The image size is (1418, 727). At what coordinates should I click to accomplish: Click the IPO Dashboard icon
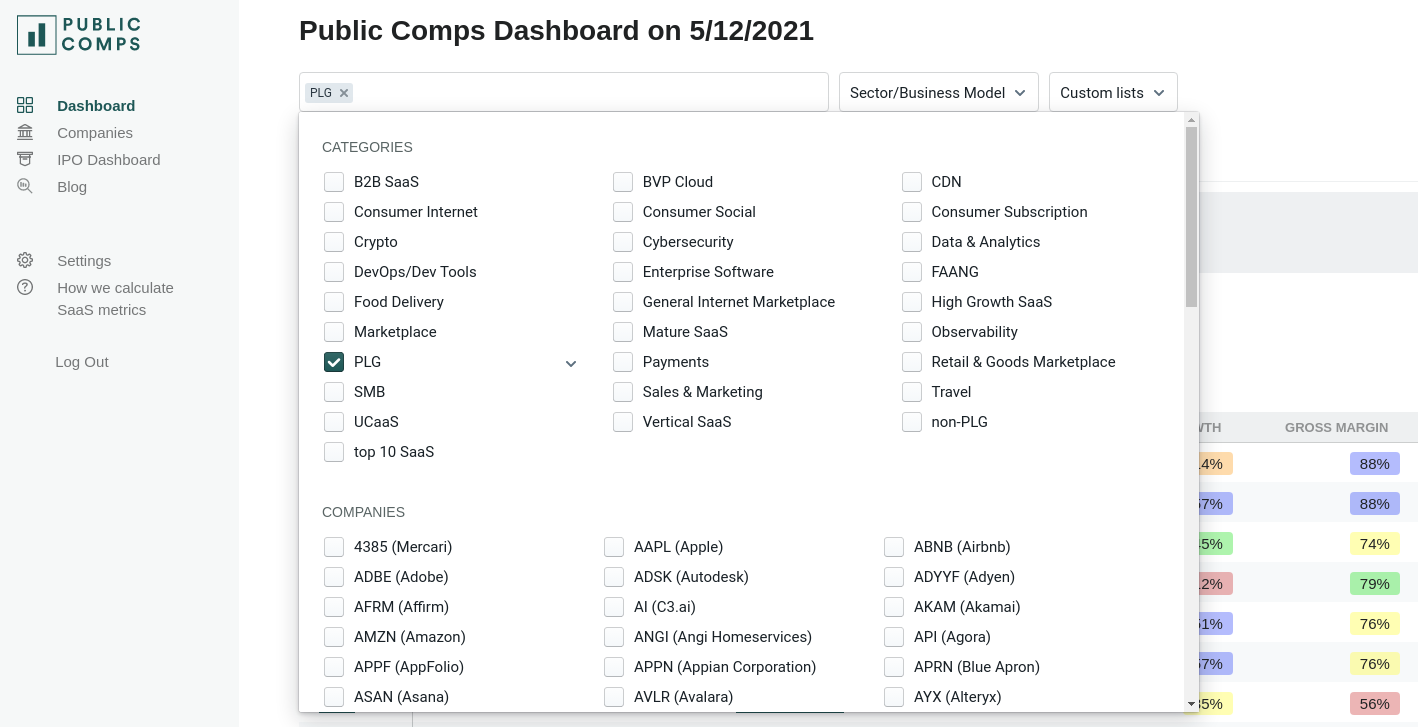coord(25,159)
